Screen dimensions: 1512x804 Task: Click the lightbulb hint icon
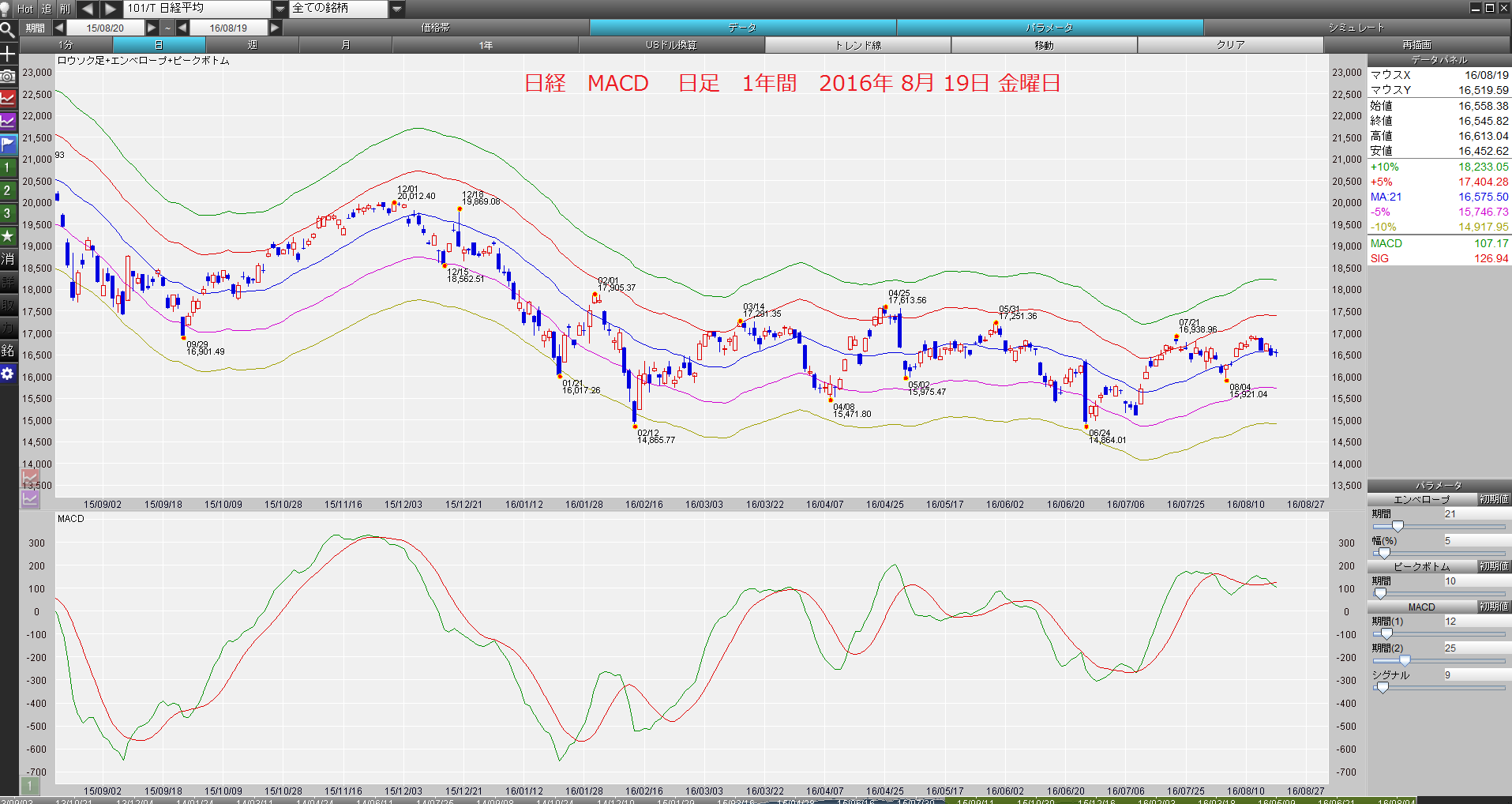coord(5,9)
